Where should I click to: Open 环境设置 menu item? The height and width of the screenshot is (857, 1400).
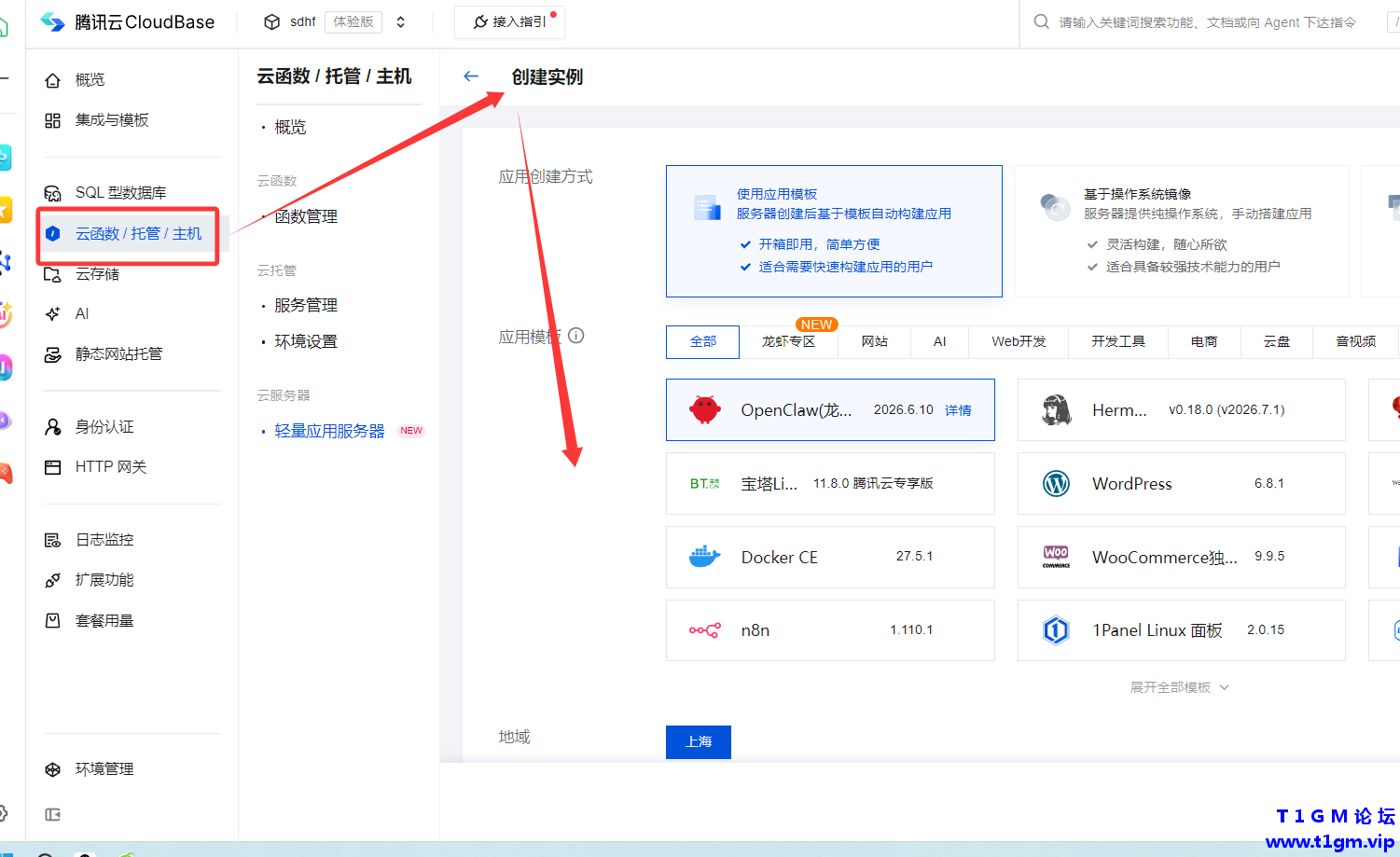coord(306,341)
